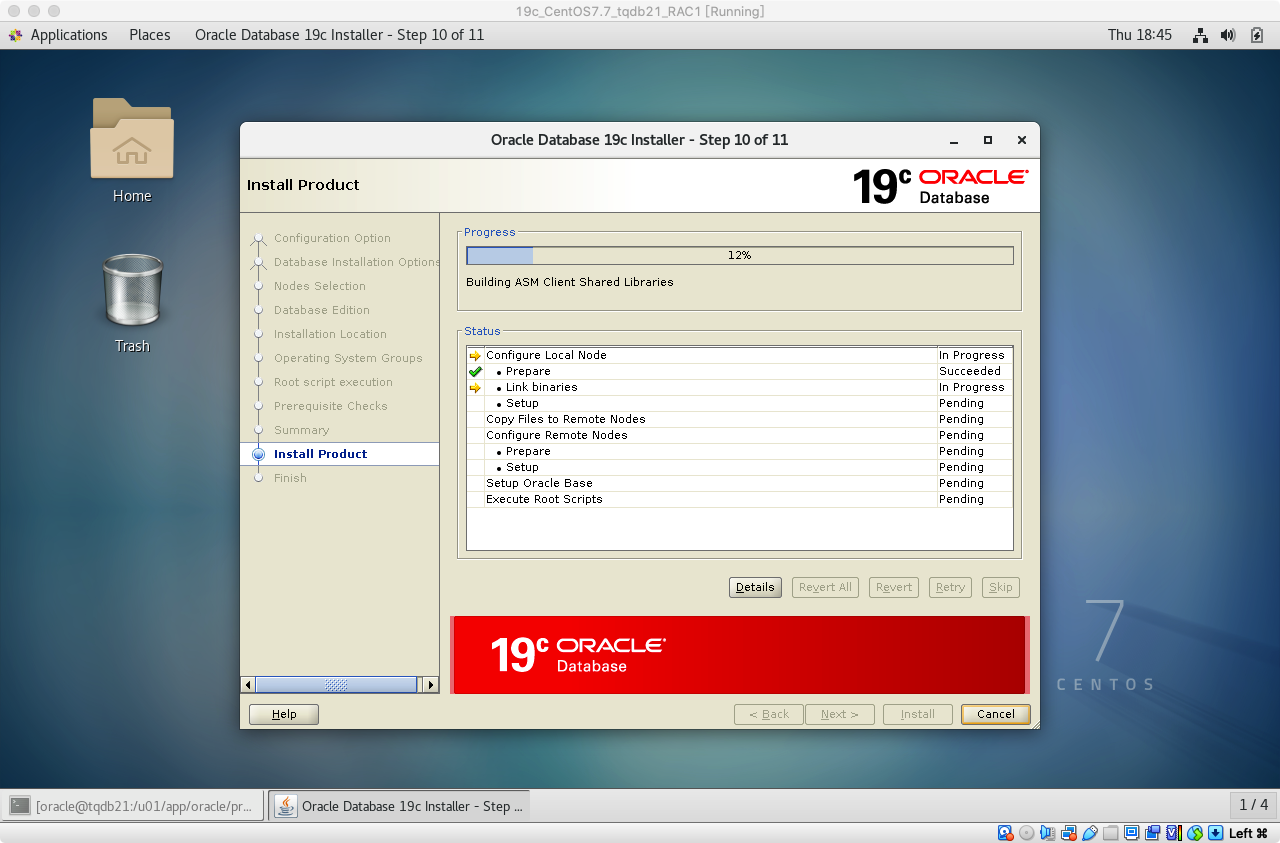Click the Details button
This screenshot has width=1280, height=843.
tap(755, 587)
